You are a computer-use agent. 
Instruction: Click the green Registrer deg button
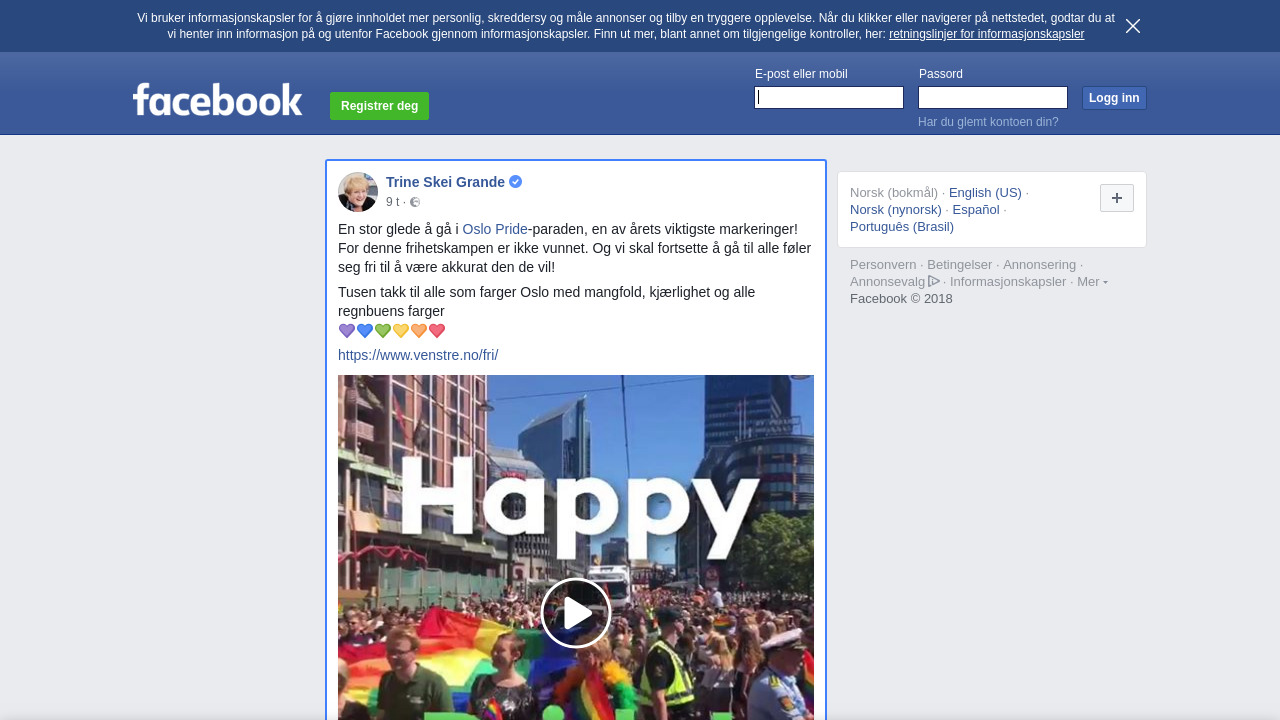[x=380, y=106]
